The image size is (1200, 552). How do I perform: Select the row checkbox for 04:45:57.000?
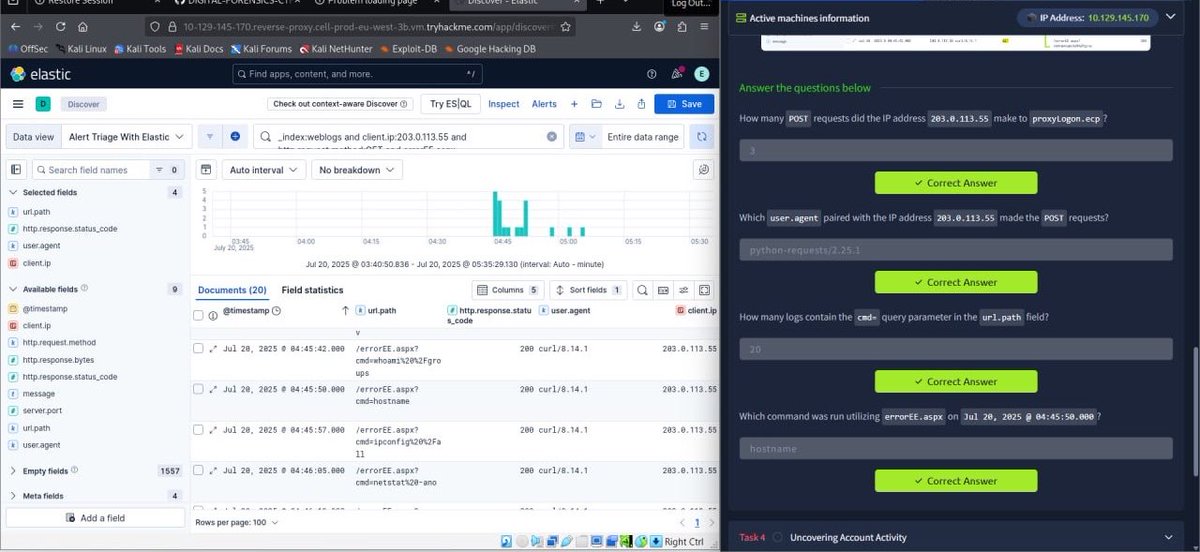coord(198,429)
